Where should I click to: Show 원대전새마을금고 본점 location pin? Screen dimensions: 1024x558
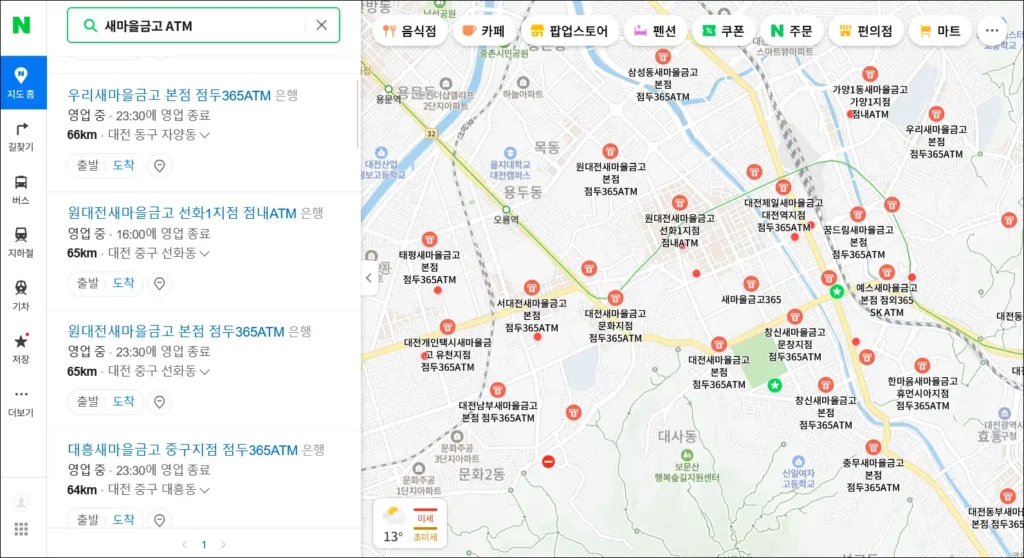point(159,402)
